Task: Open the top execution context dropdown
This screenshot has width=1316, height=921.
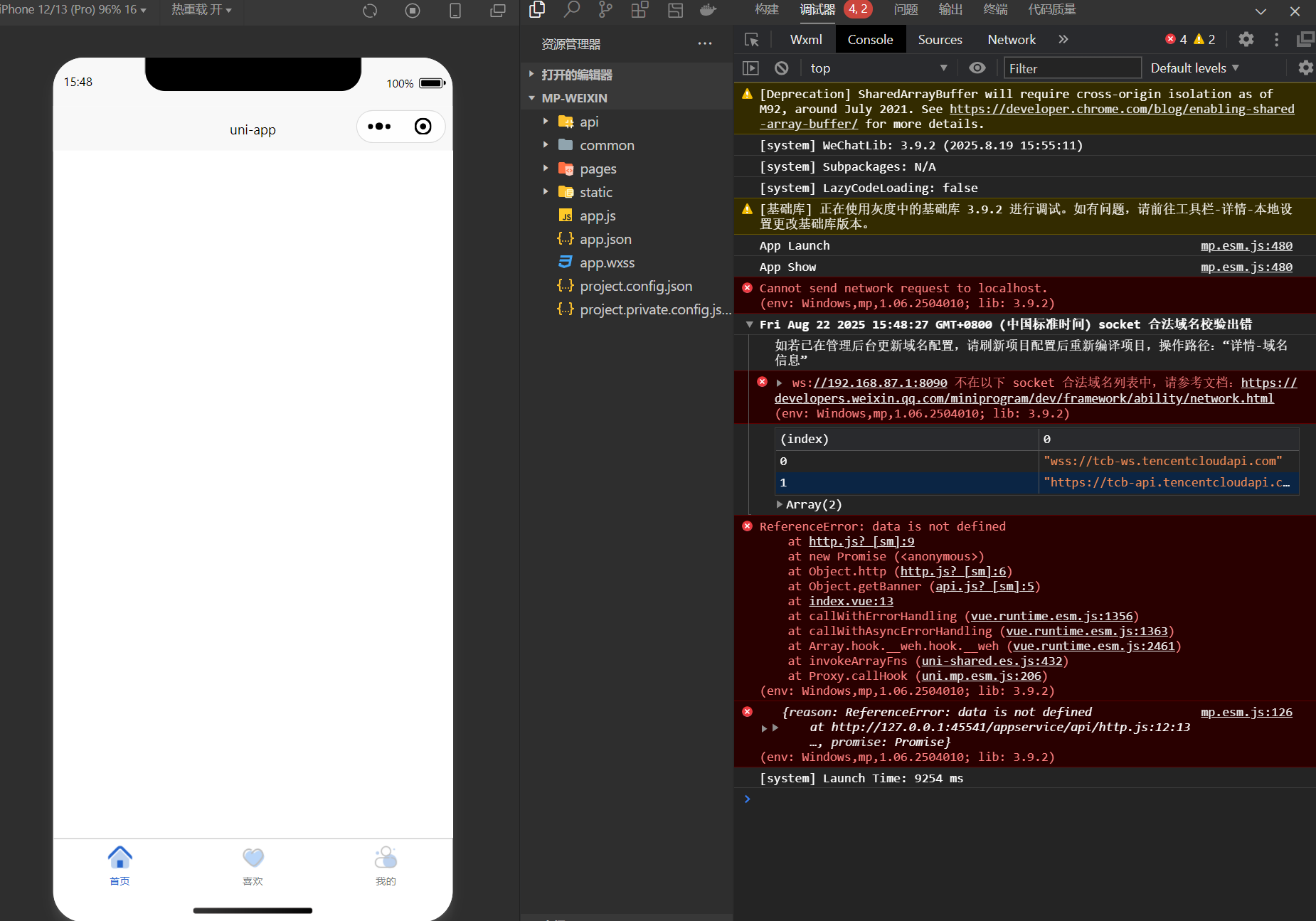Action: tap(879, 68)
